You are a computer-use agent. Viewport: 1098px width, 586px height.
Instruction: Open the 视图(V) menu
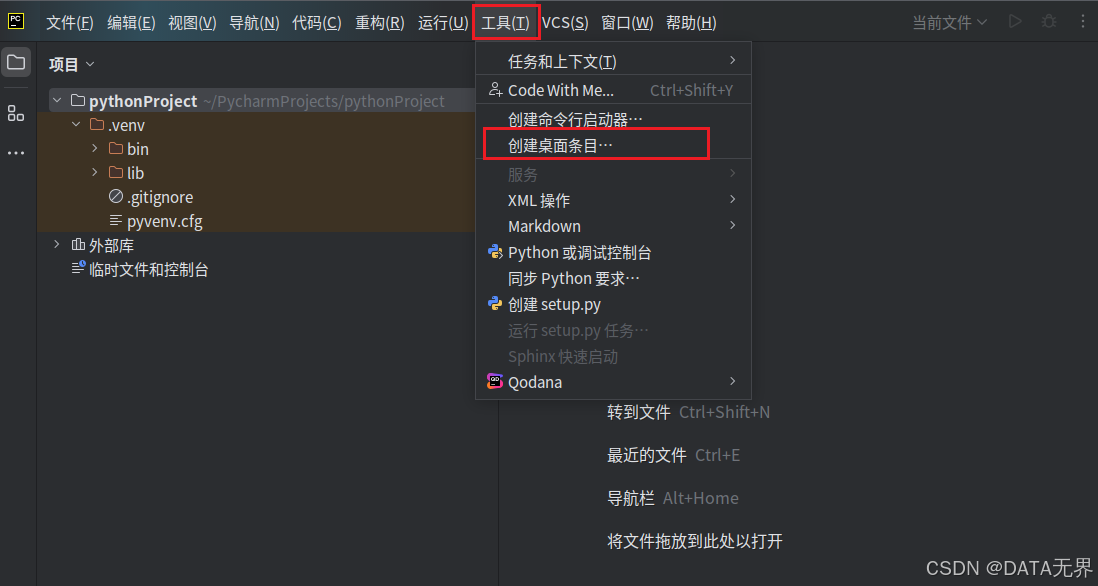[192, 23]
